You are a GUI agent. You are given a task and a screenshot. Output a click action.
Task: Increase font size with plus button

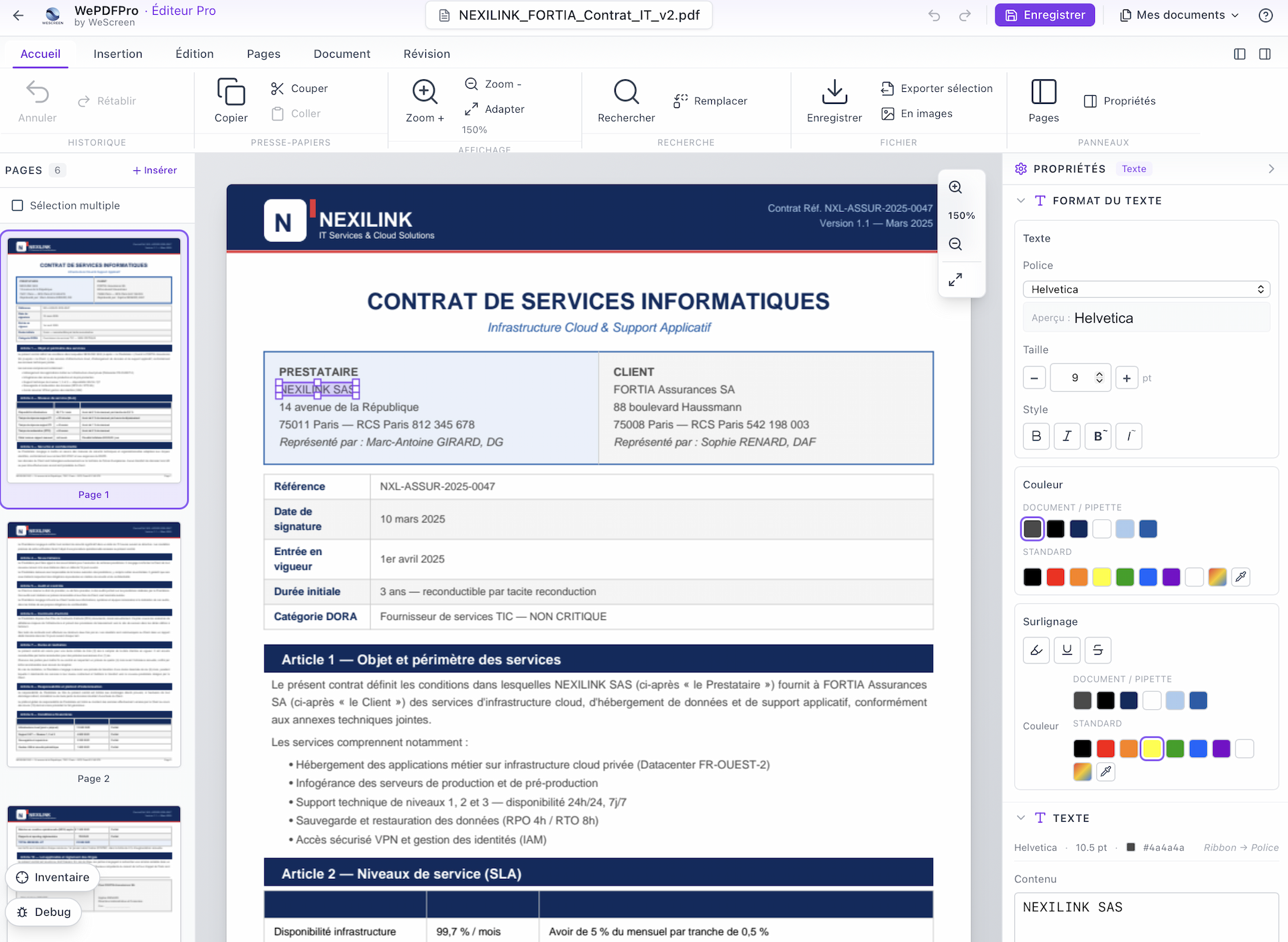[x=1127, y=378]
